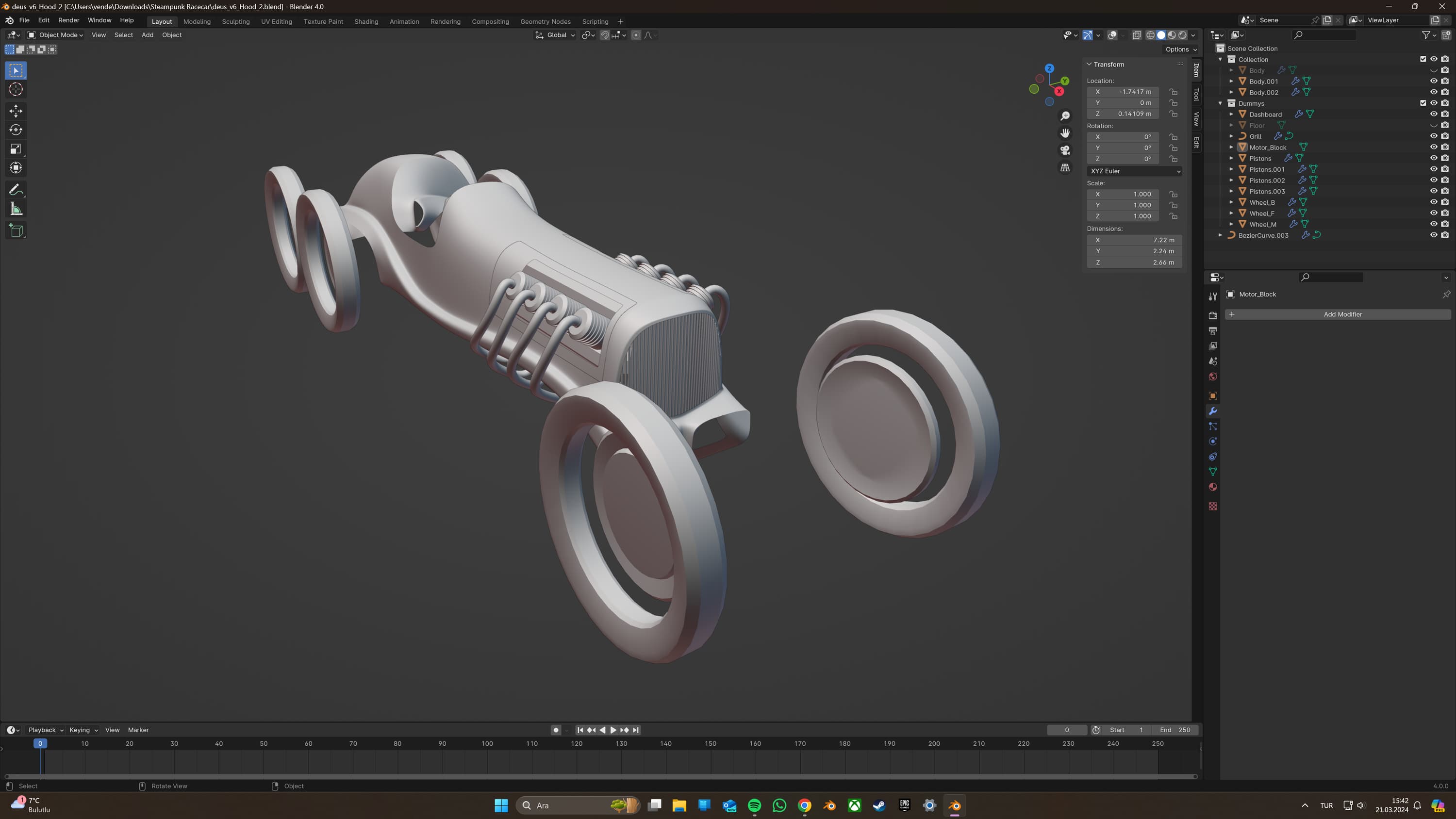
Task: Open the Render menu
Action: click(x=68, y=20)
